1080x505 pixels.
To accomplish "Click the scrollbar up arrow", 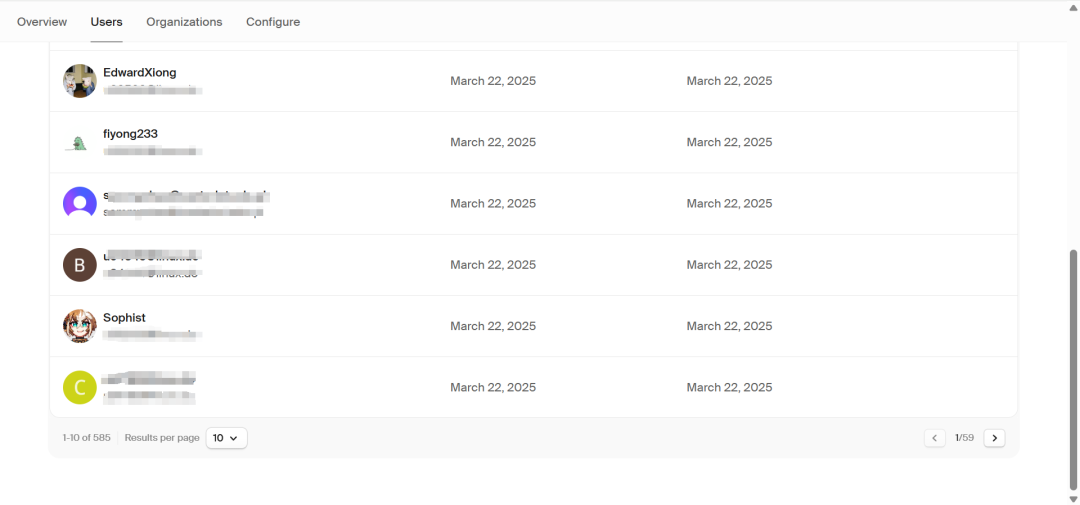I will [x=1073, y=7].
